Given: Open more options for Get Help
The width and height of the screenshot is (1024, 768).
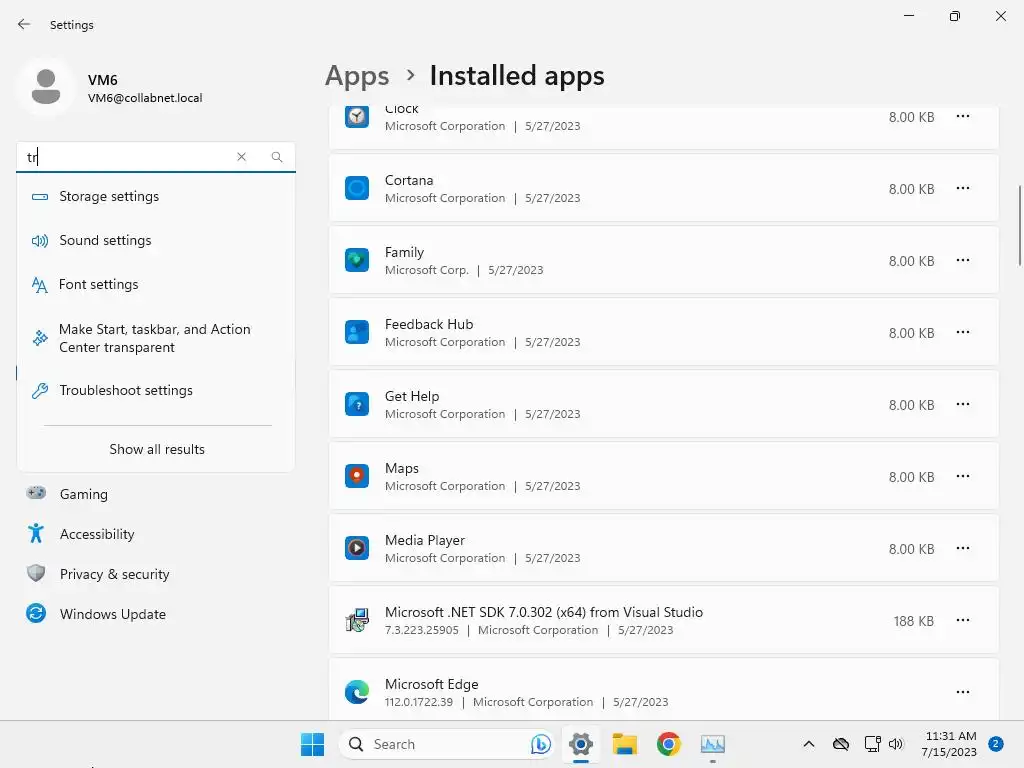Looking at the screenshot, I should 963,404.
